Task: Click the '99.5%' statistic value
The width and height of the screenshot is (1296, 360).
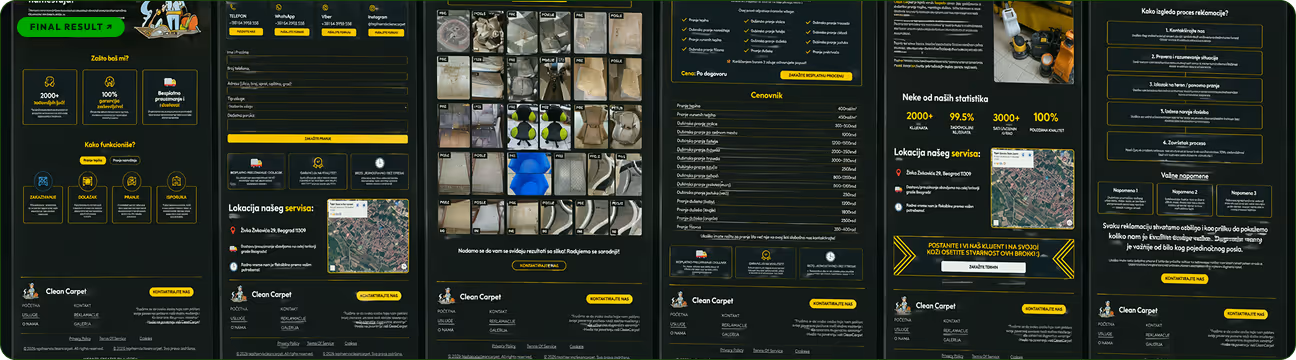Action: tap(962, 117)
